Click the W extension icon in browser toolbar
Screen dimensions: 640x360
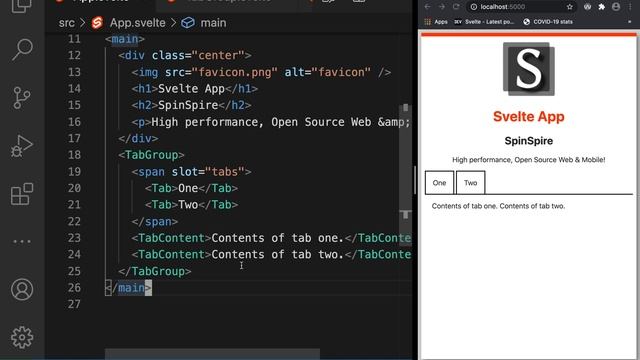(587, 7)
